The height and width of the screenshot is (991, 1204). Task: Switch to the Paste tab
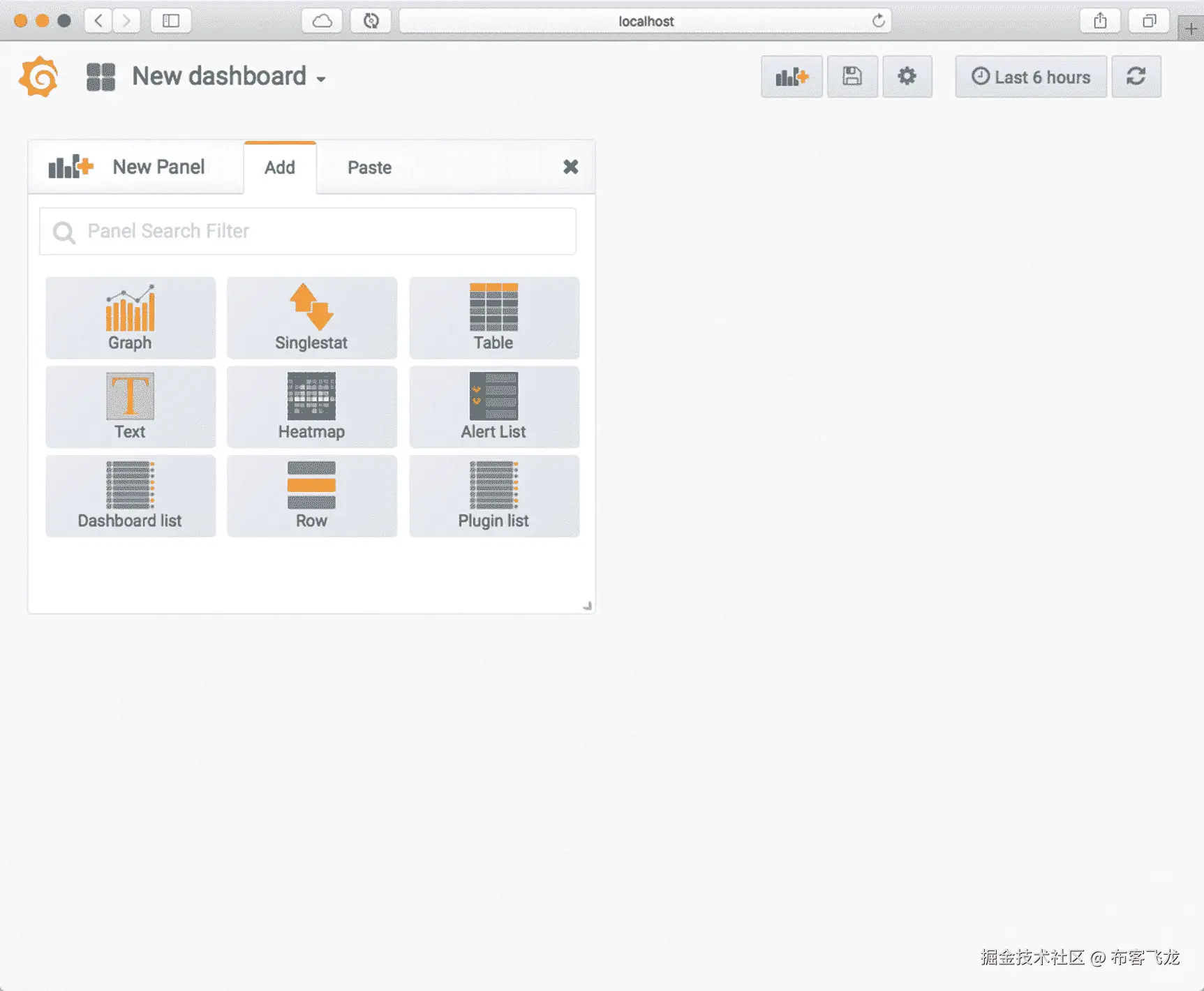[370, 167]
